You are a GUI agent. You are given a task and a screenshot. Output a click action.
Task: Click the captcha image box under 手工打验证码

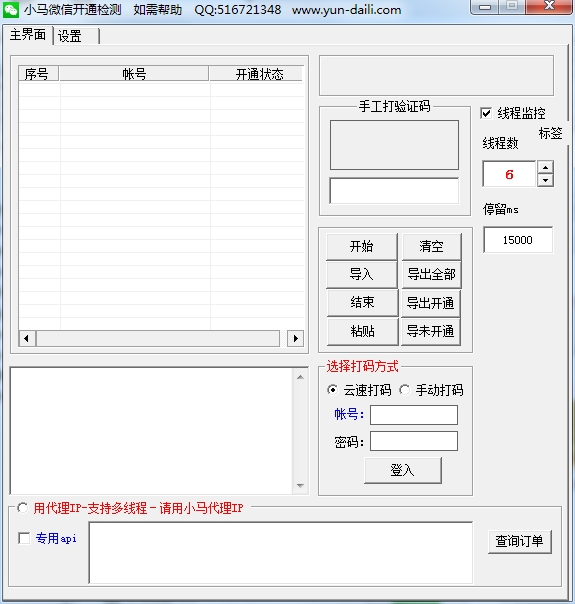pyautogui.click(x=394, y=145)
